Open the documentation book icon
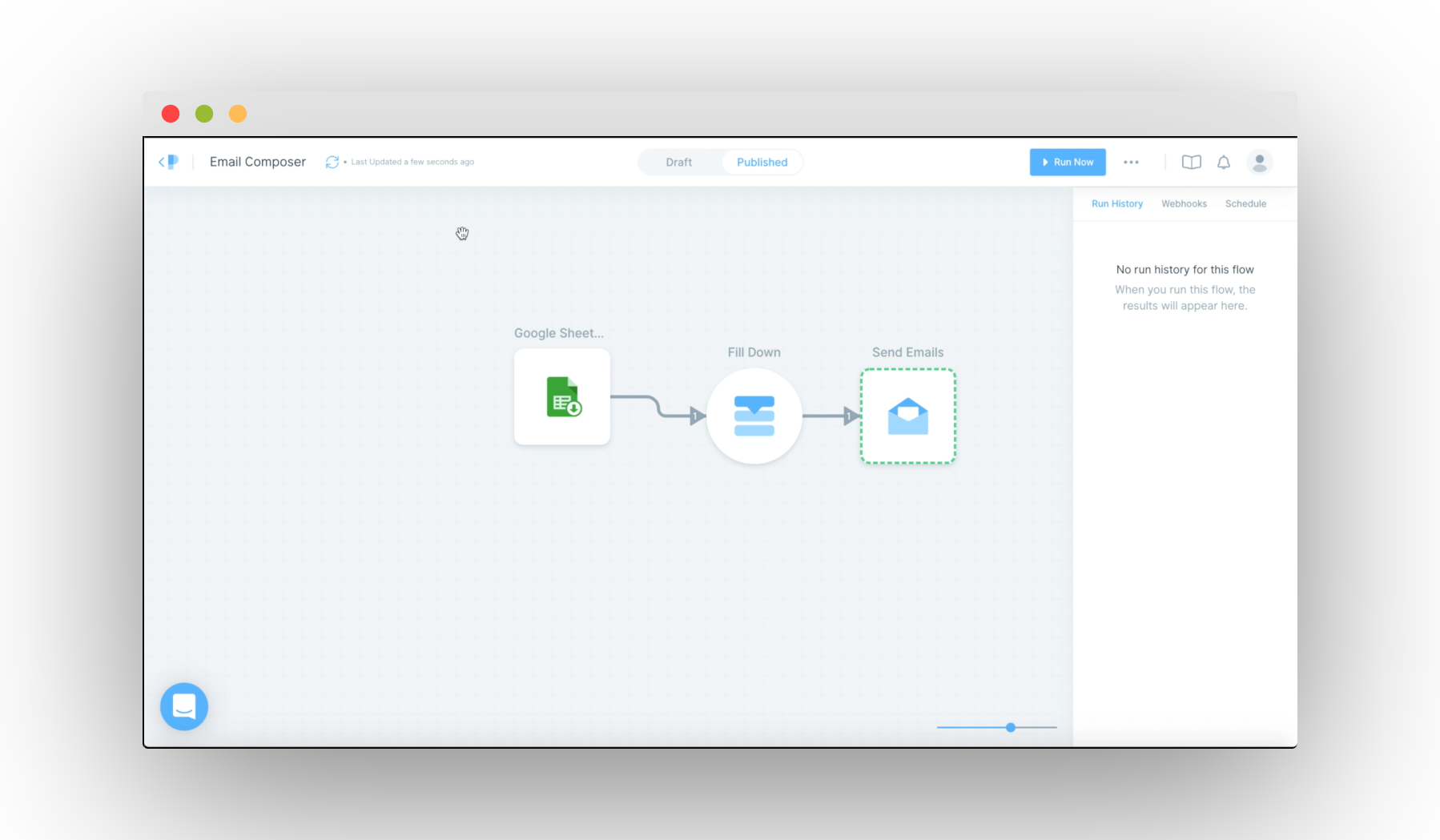The image size is (1440, 840). [x=1191, y=163]
